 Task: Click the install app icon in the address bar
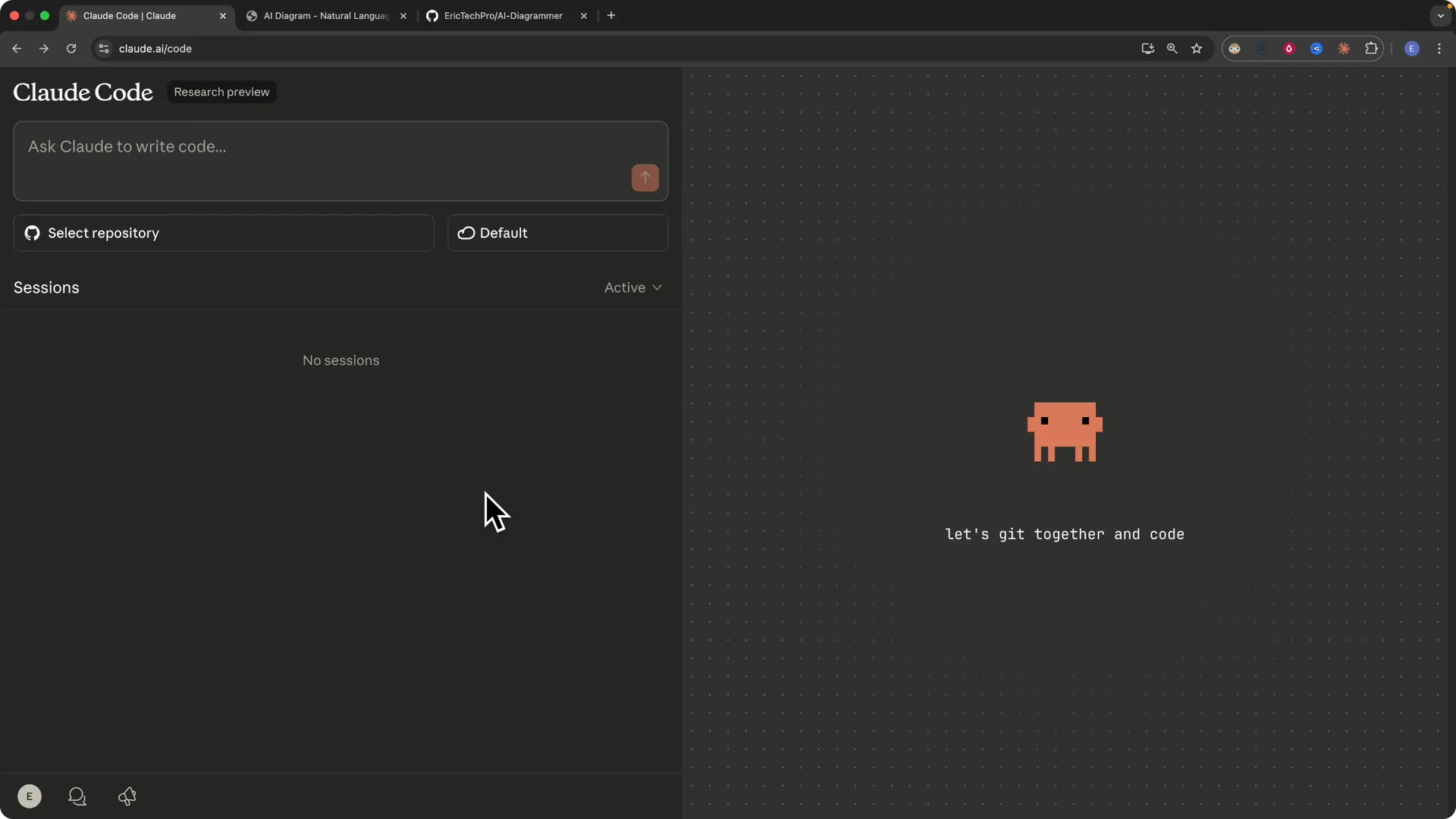click(1147, 49)
